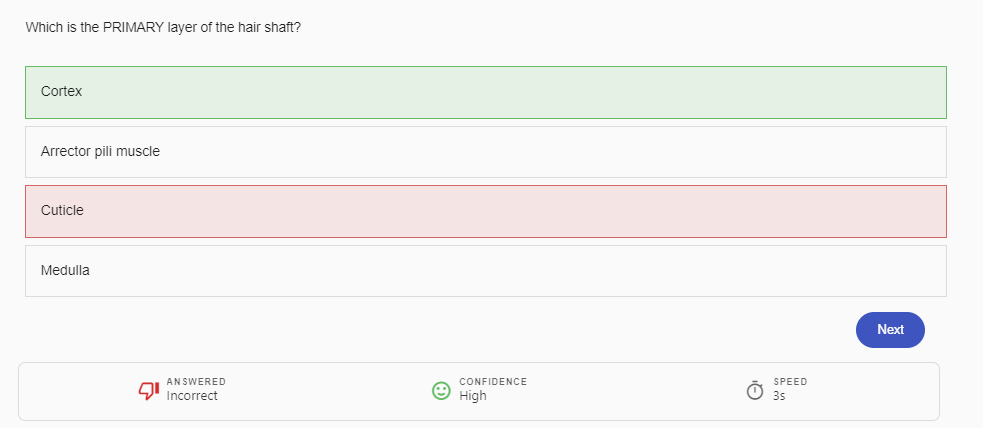The height and width of the screenshot is (428, 983).
Task: Click the 'High' confidence value
Action: tap(473, 396)
